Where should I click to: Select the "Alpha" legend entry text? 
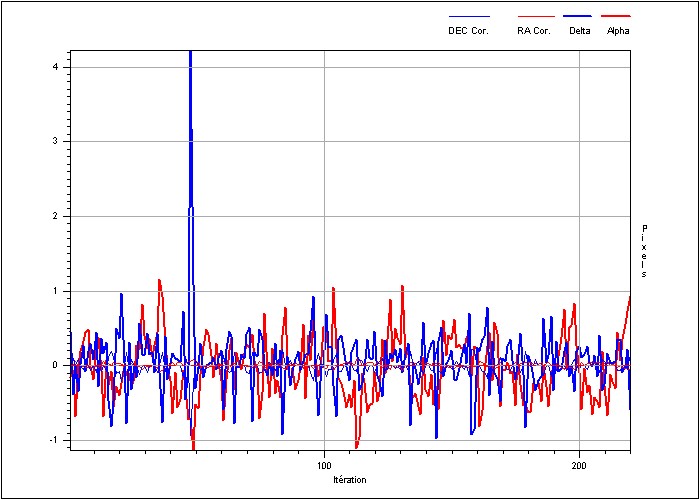618,31
